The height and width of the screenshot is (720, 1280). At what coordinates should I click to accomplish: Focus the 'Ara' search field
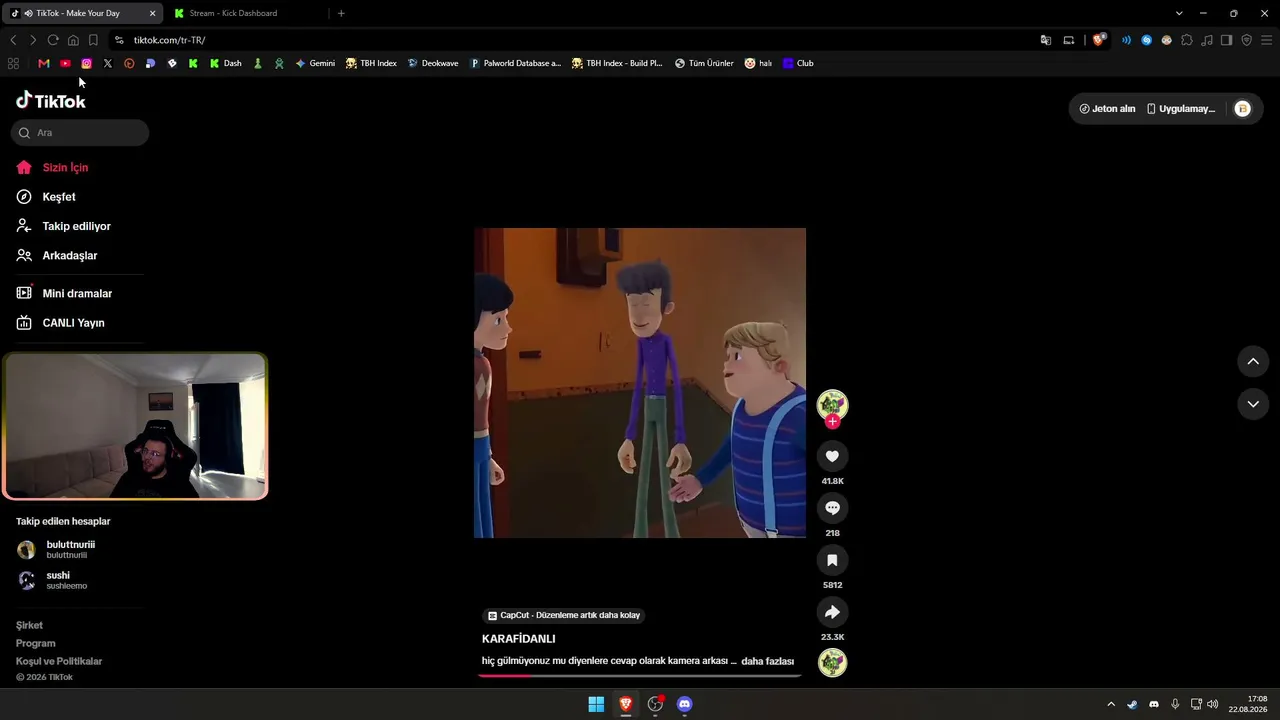pos(80,132)
